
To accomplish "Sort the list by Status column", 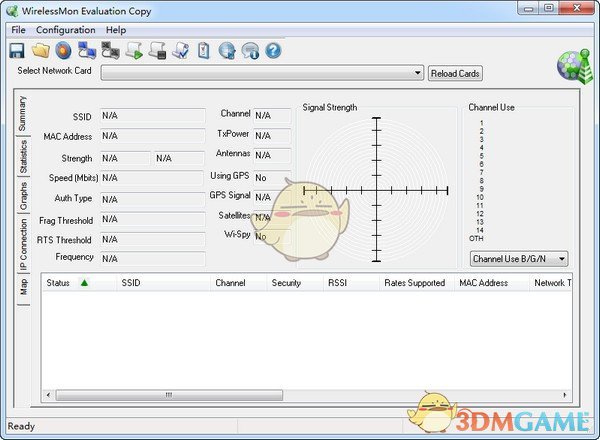I will 79,283.
